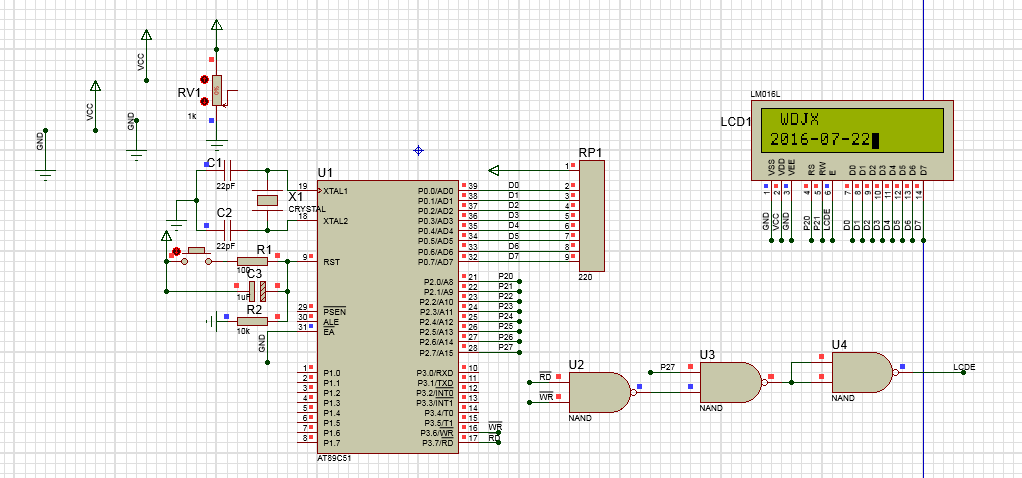Select the crystal oscillator X1
The width and height of the screenshot is (1022, 478).
point(267,201)
